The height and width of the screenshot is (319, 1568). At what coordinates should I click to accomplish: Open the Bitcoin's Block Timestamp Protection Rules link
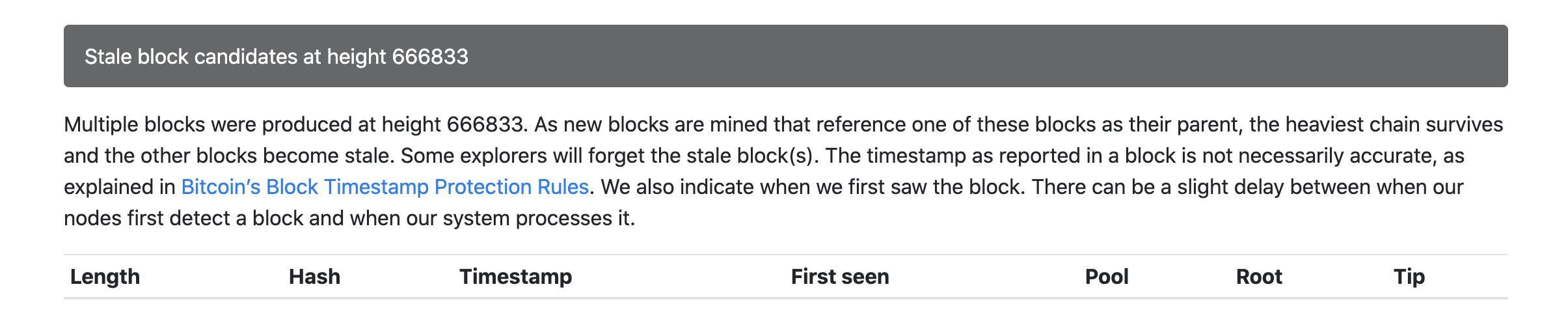[385, 187]
